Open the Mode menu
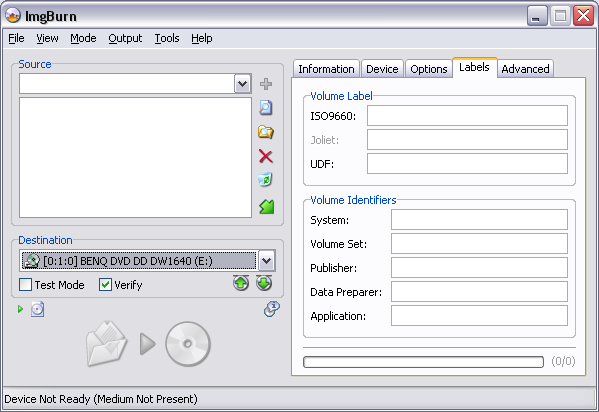 click(x=83, y=38)
